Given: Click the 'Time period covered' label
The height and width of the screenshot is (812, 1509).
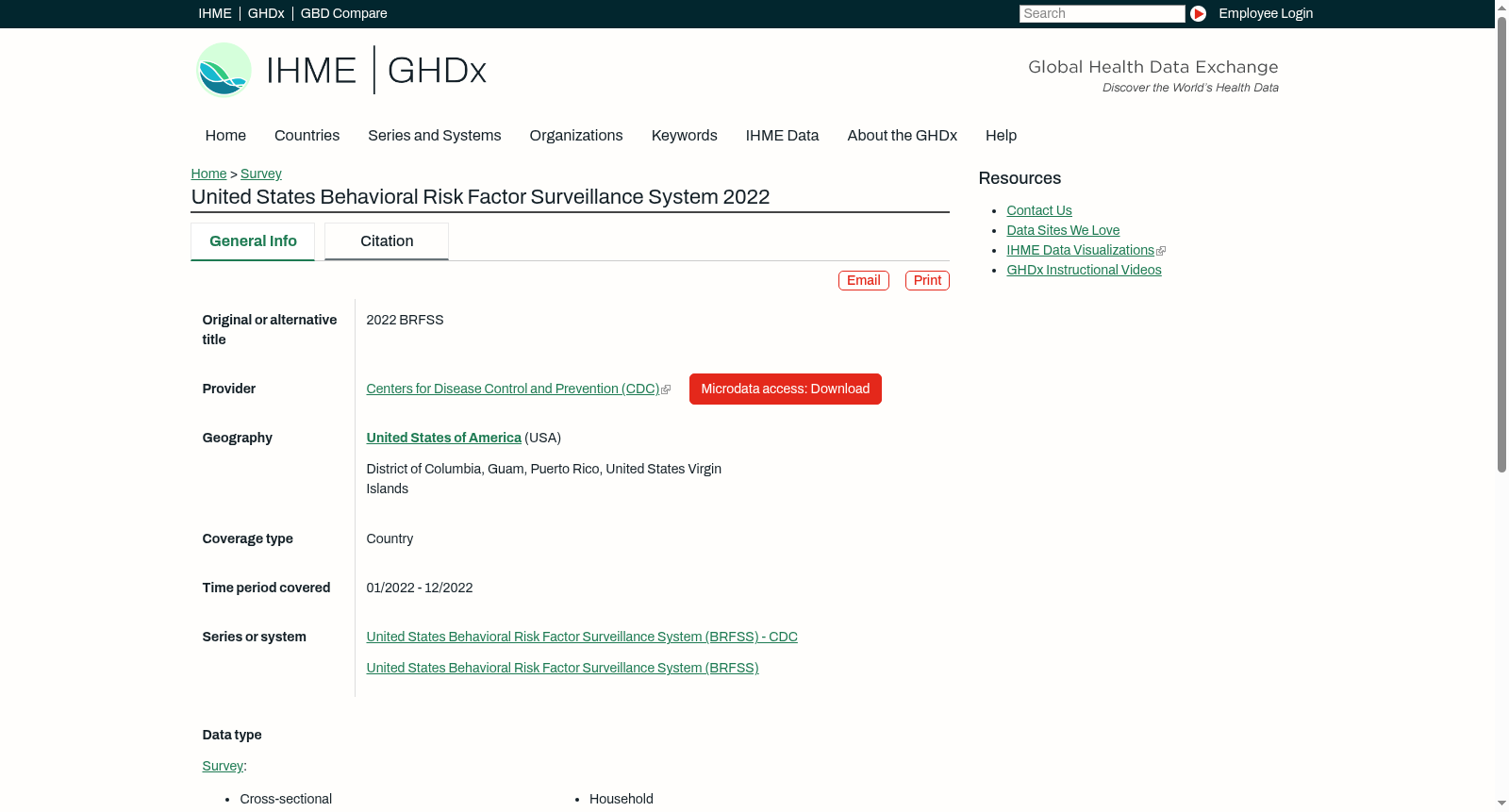Looking at the screenshot, I should pos(266,588).
